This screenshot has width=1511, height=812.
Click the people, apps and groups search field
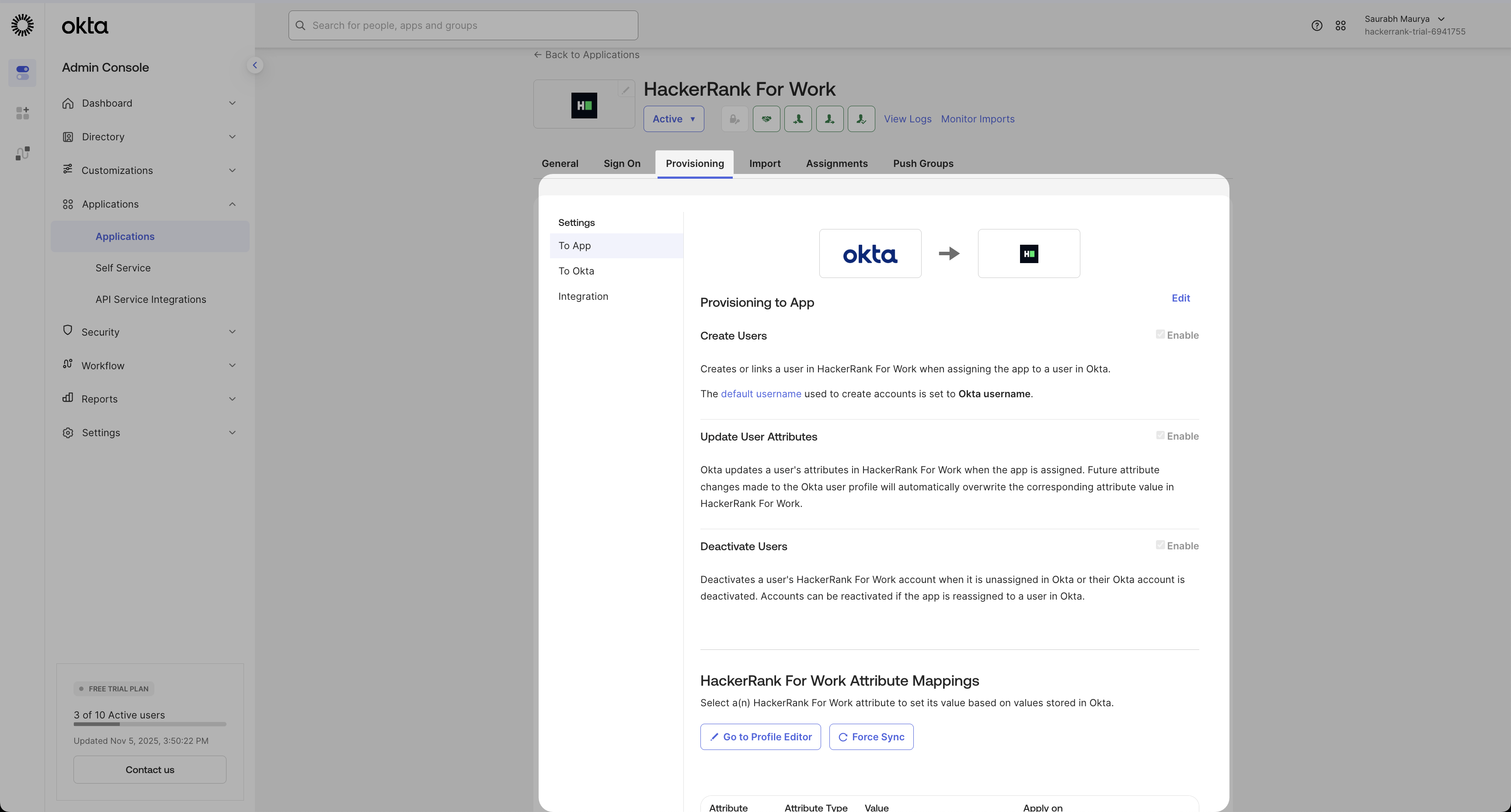(x=463, y=26)
